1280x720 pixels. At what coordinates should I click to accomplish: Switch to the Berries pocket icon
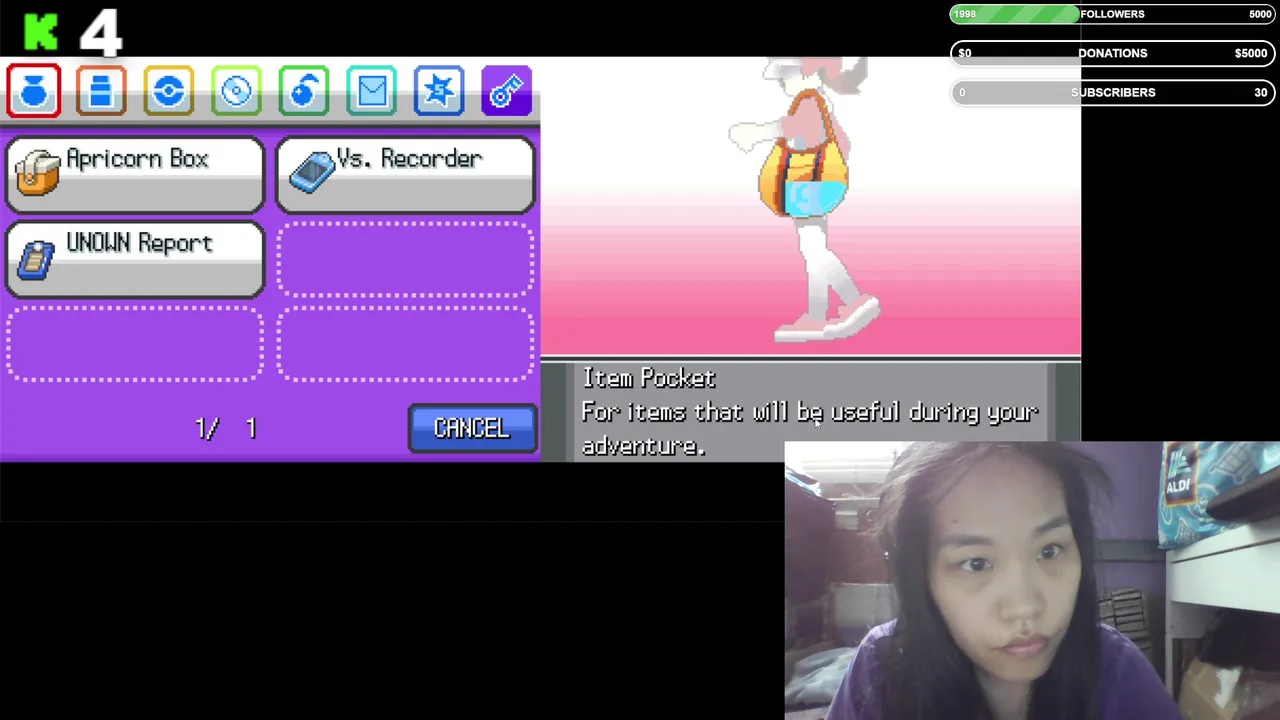click(304, 91)
